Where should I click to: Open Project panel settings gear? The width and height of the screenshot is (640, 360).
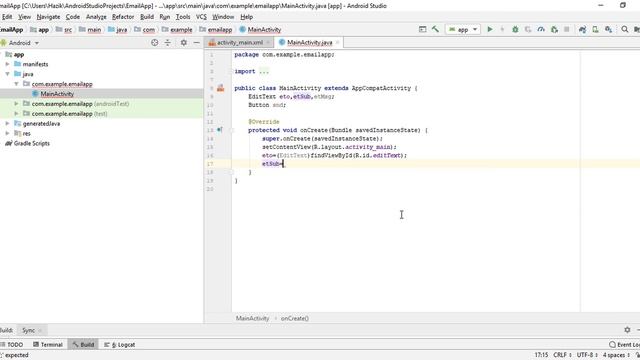coord(184,42)
